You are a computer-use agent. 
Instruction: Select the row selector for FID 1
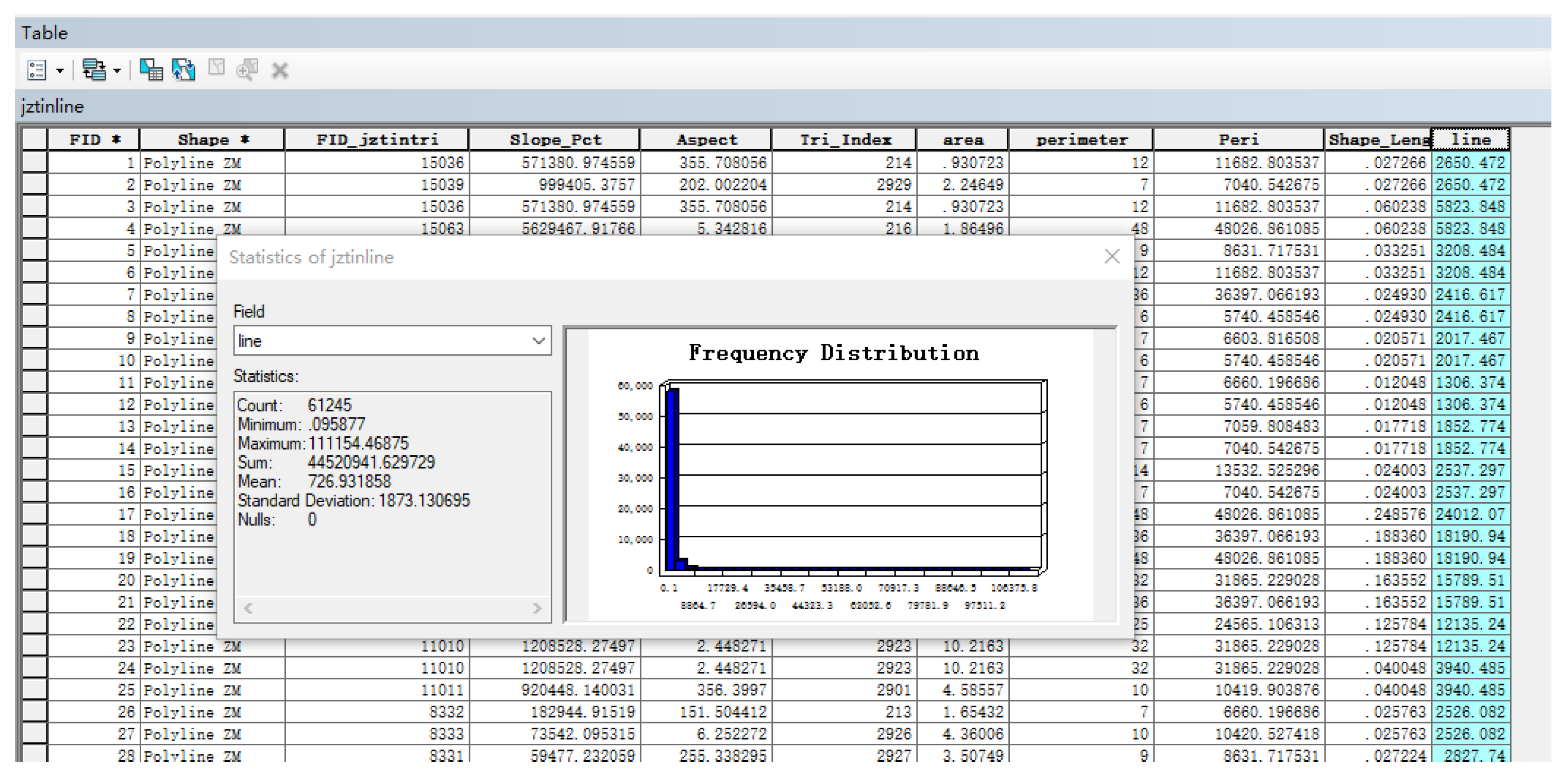point(34,162)
